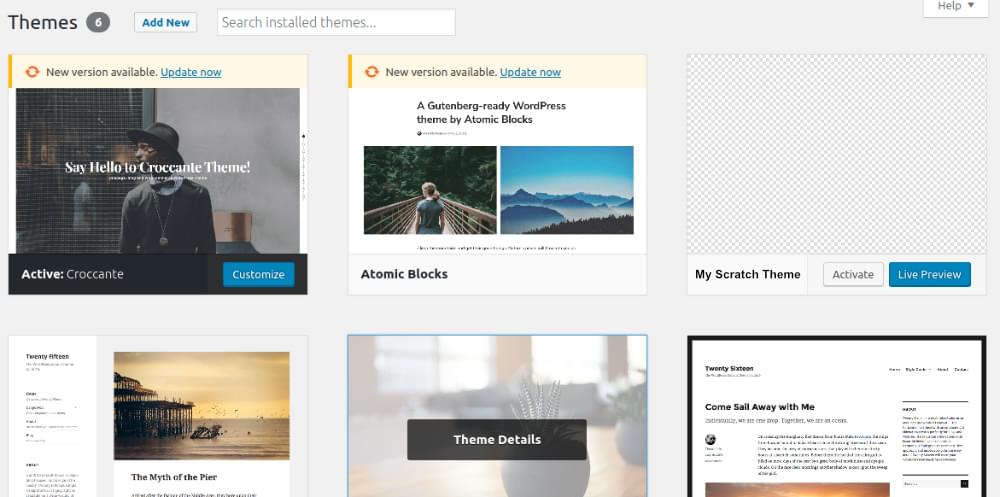1000x497 pixels.
Task: Open the Twenty Sixteen theme thumbnail
Action: [x=836, y=416]
